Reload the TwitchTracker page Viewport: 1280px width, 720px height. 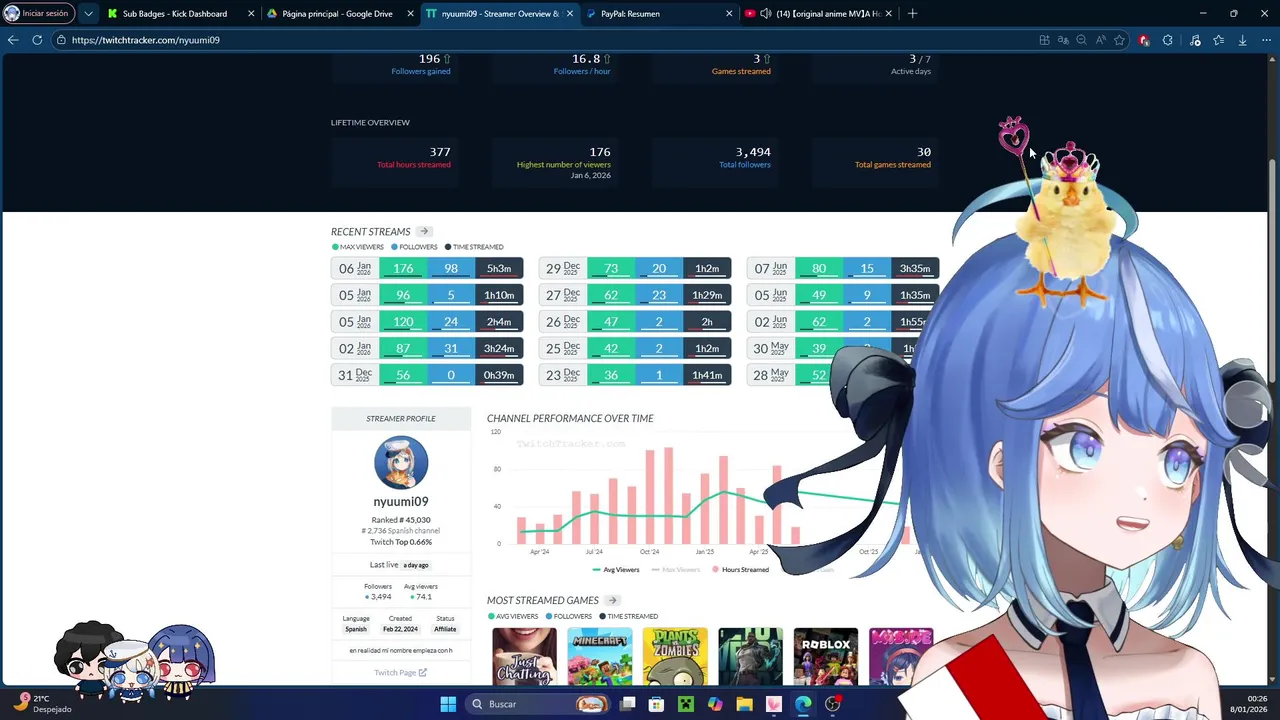[37, 40]
